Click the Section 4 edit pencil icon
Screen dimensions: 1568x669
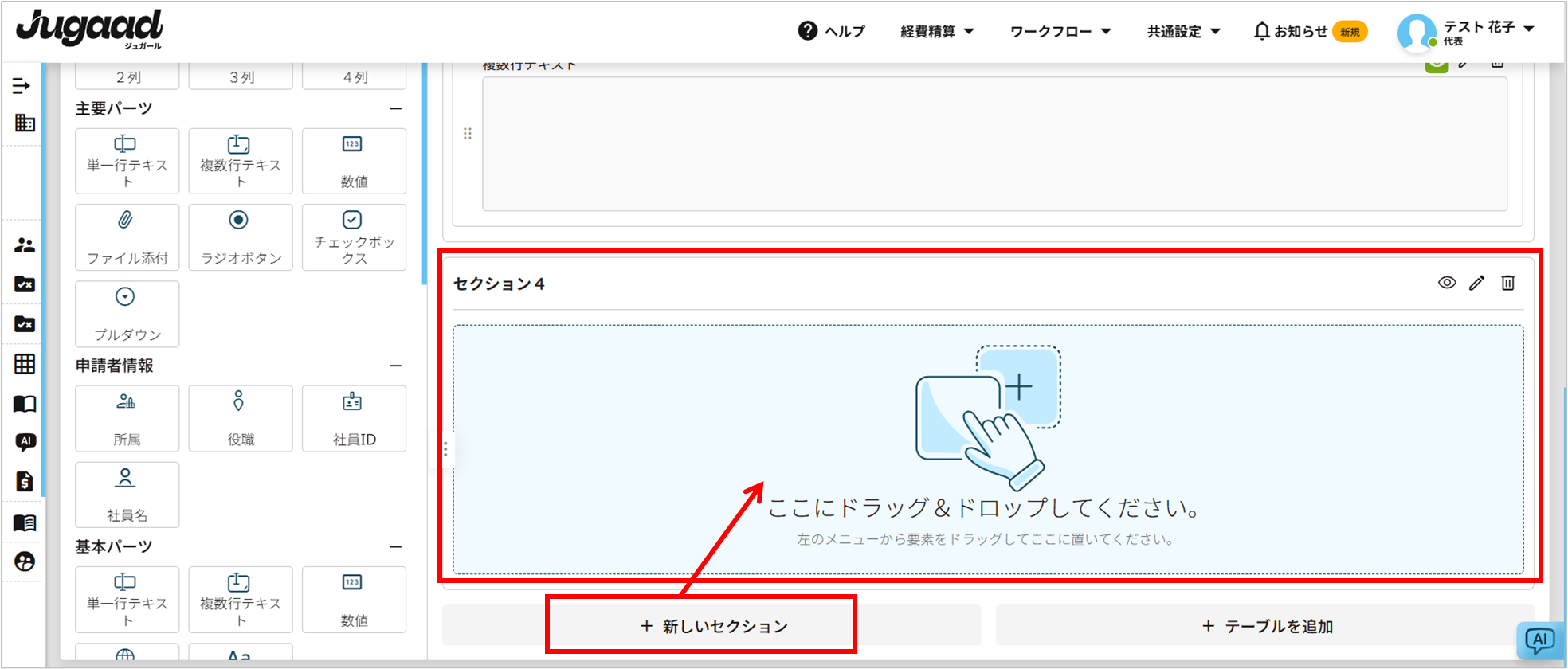coord(1476,283)
